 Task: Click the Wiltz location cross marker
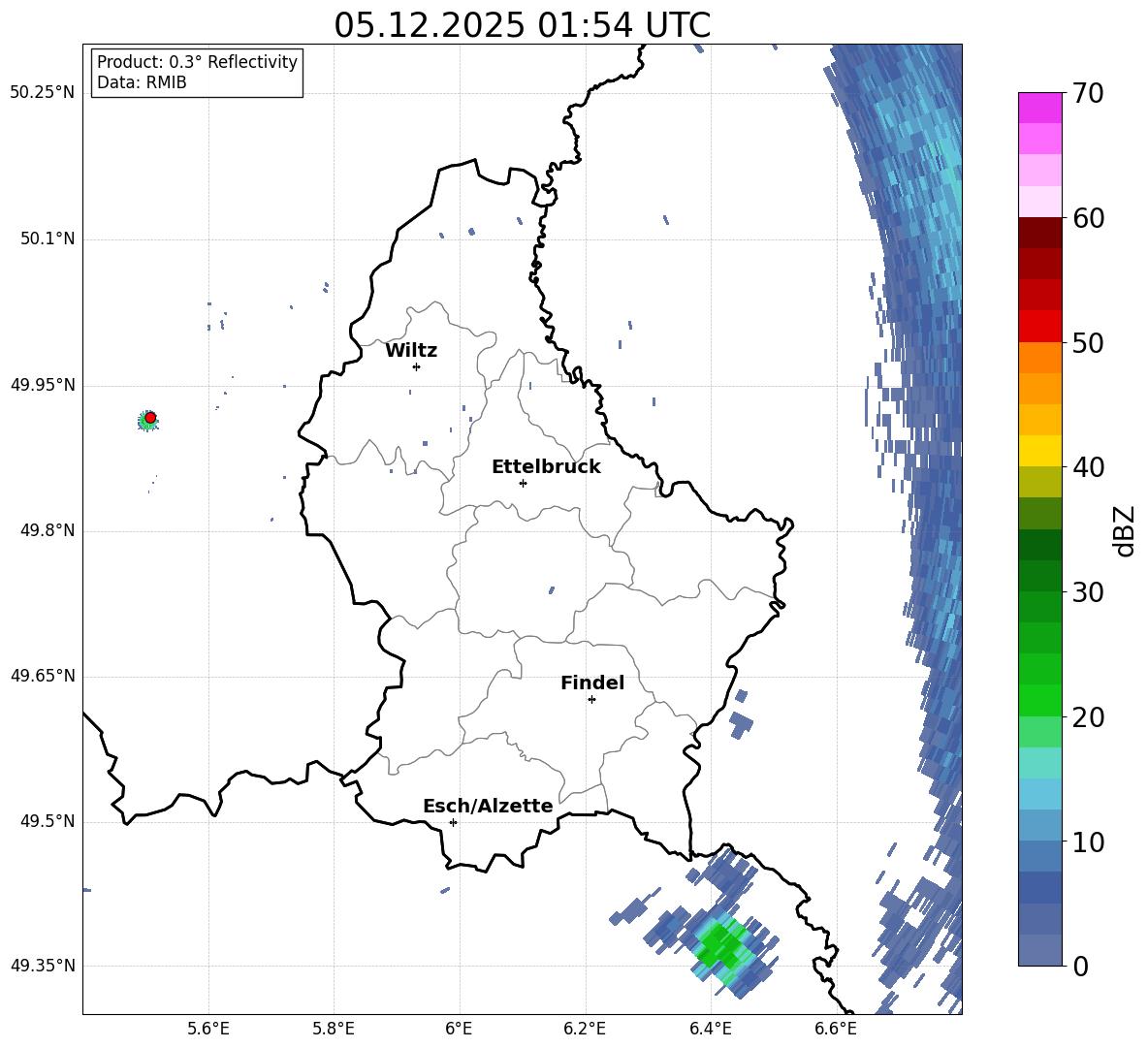pos(417,366)
